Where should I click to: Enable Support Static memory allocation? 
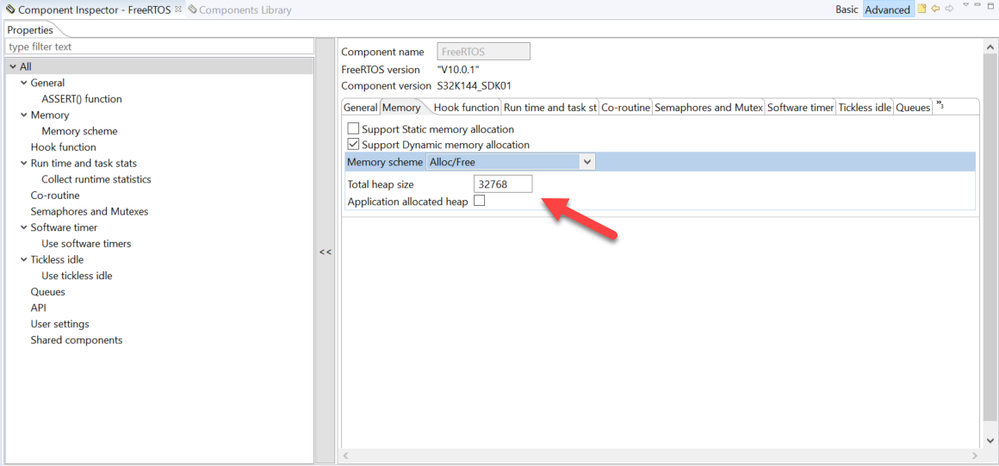[x=354, y=129]
